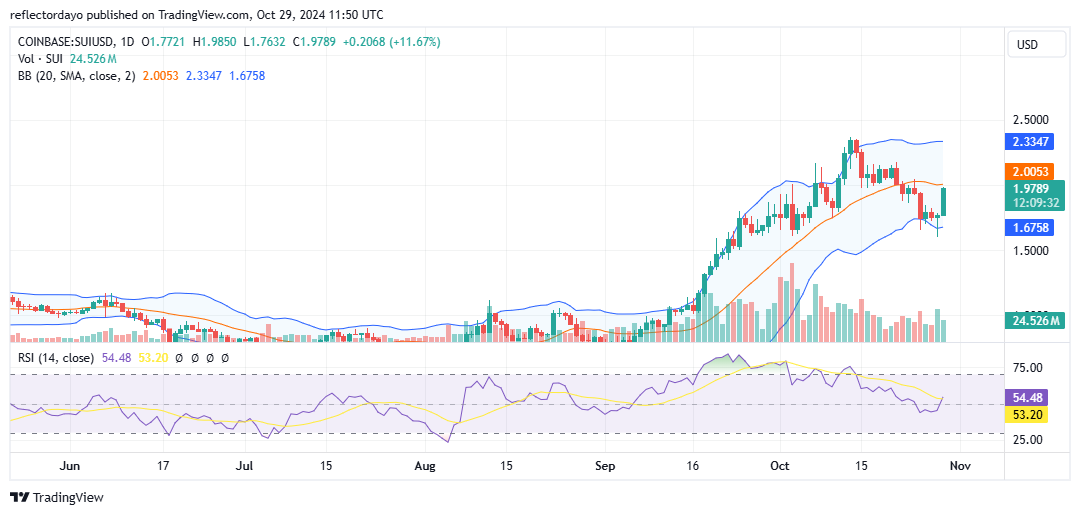Select the RSI (14, close) legend
This screenshot has height=515, width=1080.
pyautogui.click(x=56, y=358)
